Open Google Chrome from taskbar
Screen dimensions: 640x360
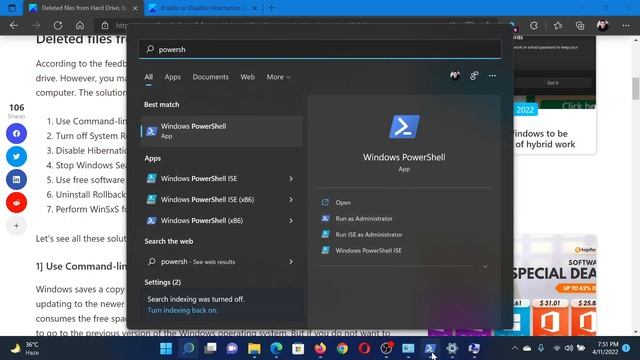point(342,348)
